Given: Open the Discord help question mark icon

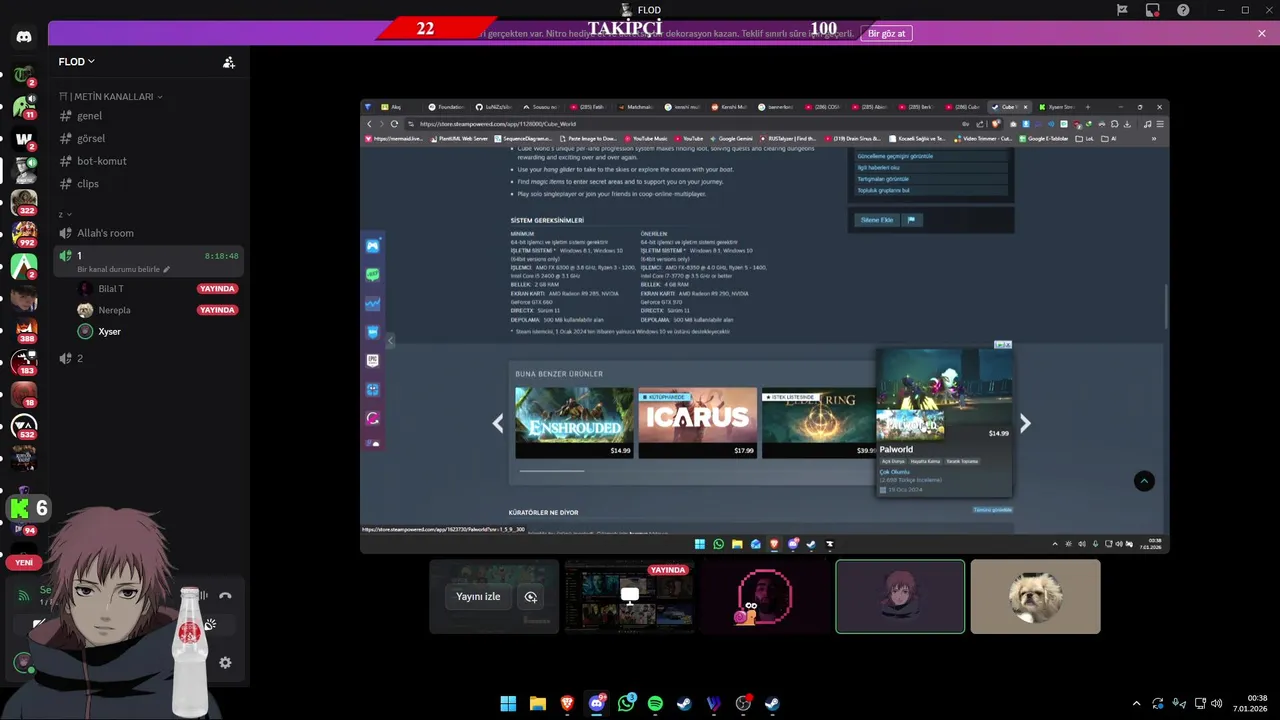Looking at the screenshot, I should 1183,10.
